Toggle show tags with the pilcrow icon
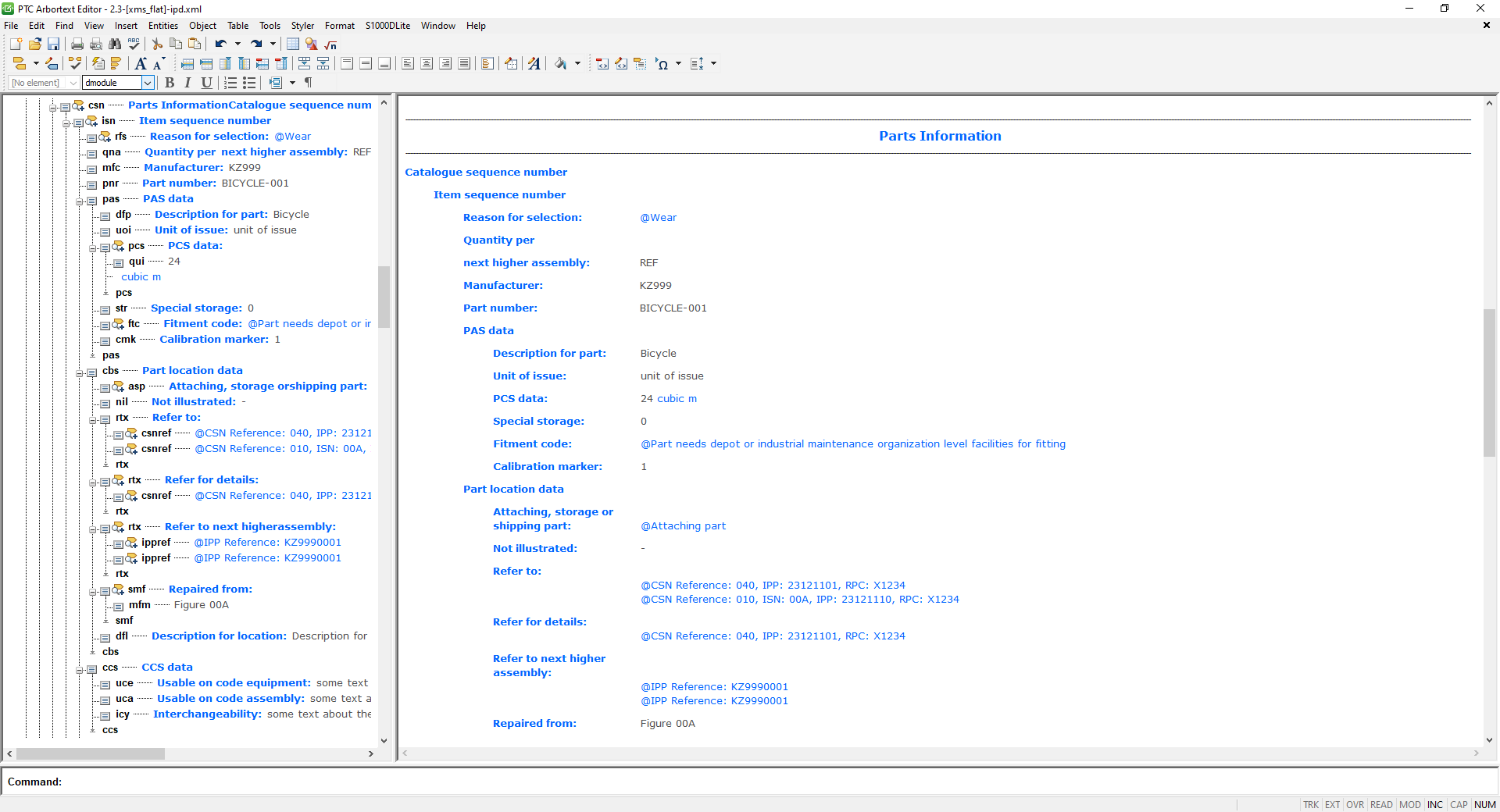Image resolution: width=1500 pixels, height=812 pixels. pos(309,83)
